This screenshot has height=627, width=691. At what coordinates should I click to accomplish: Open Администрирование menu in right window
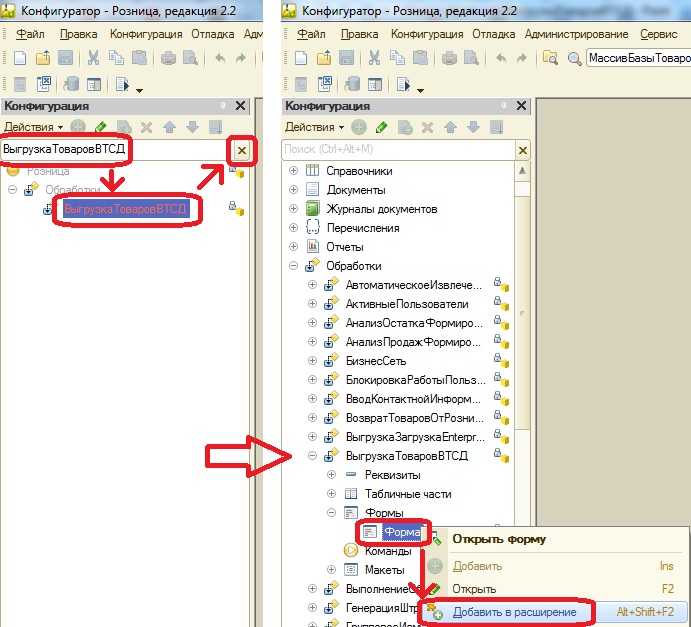click(x=576, y=34)
